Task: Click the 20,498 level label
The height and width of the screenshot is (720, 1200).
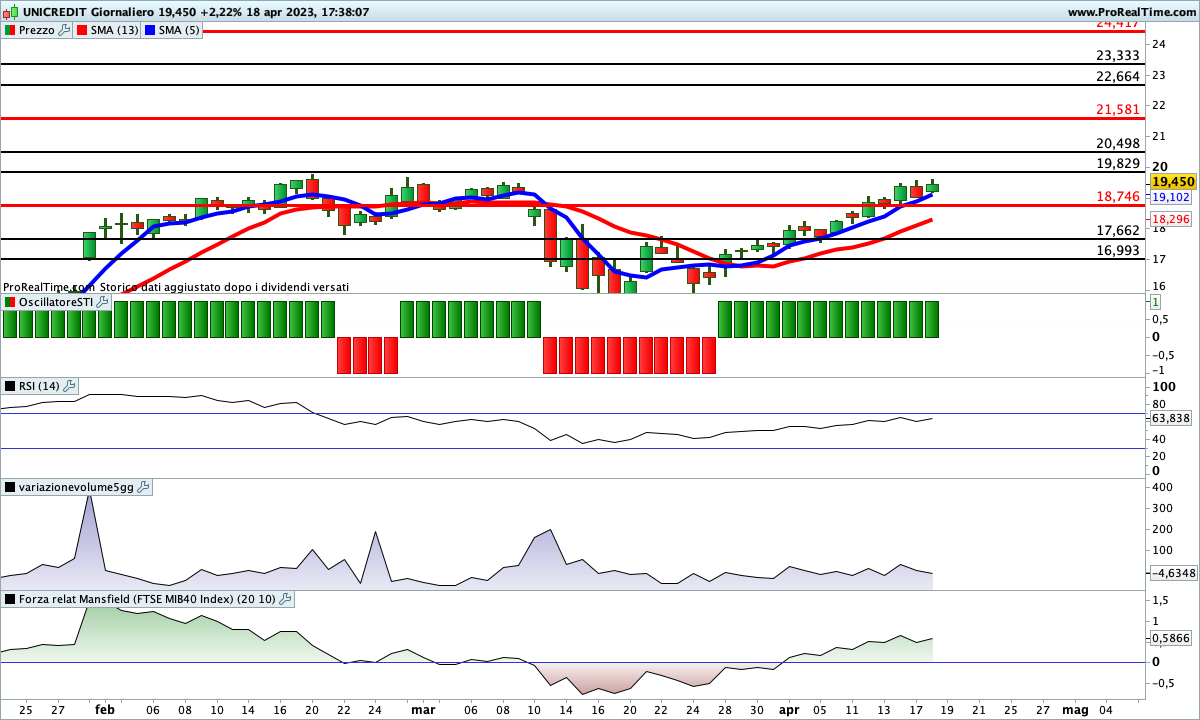Action: [x=1118, y=143]
